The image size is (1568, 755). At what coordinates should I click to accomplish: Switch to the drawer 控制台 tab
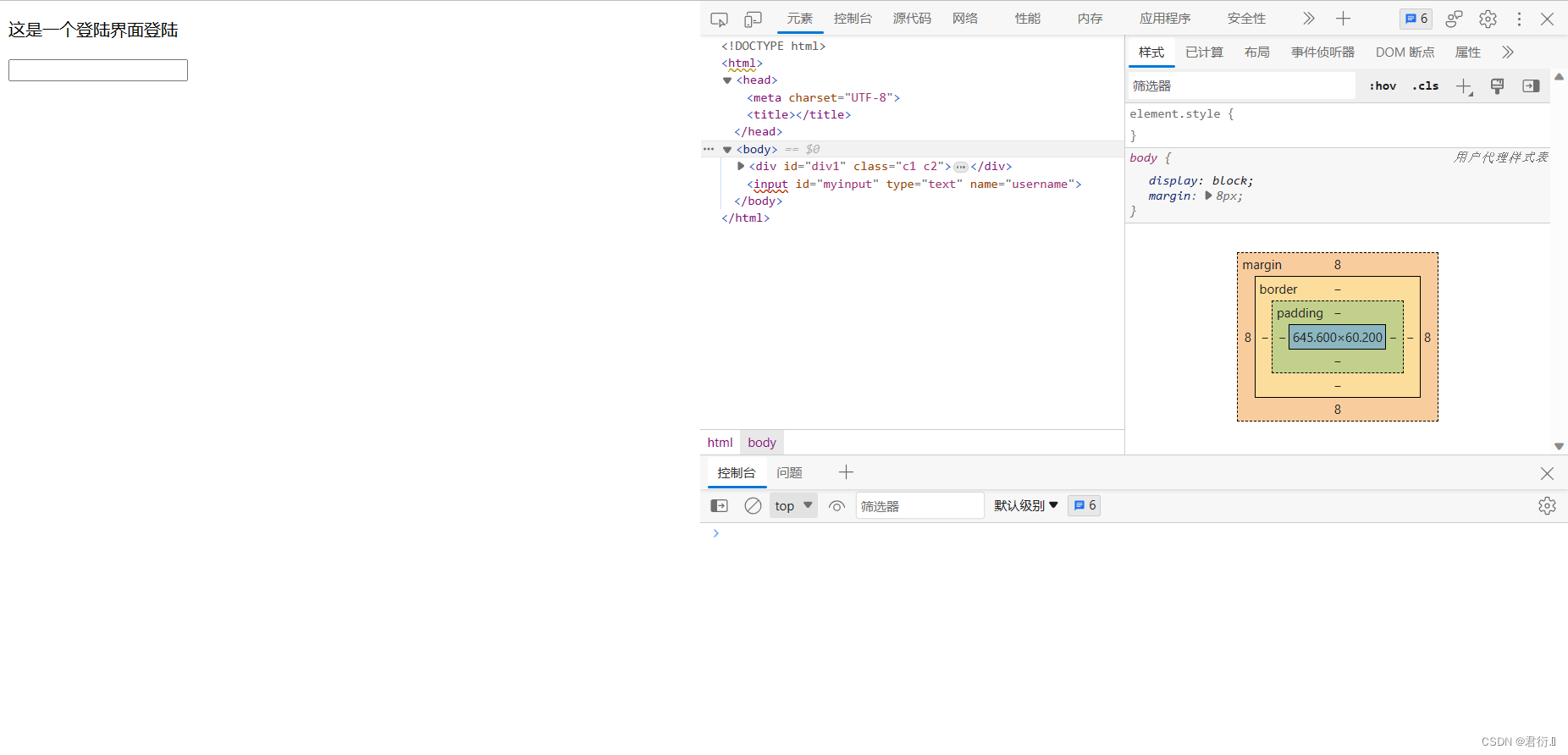tap(737, 473)
